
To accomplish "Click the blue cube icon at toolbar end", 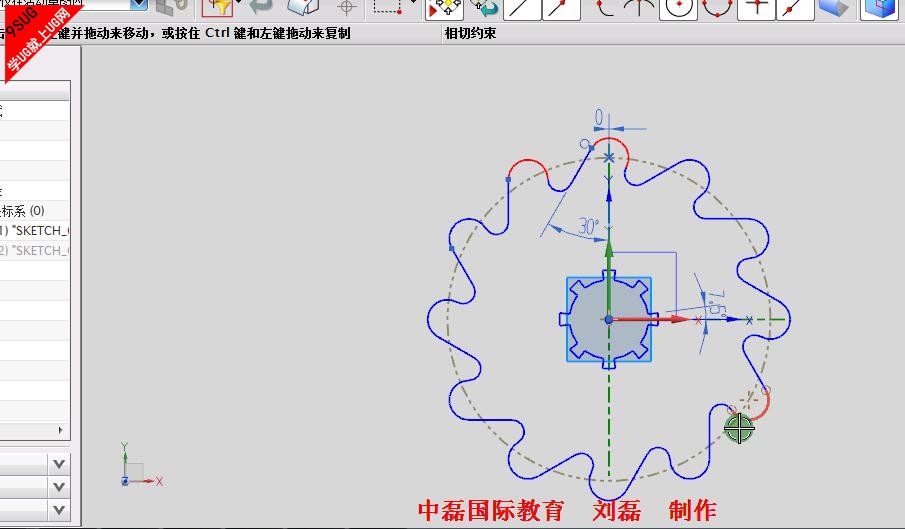I will pyautogui.click(x=880, y=9).
